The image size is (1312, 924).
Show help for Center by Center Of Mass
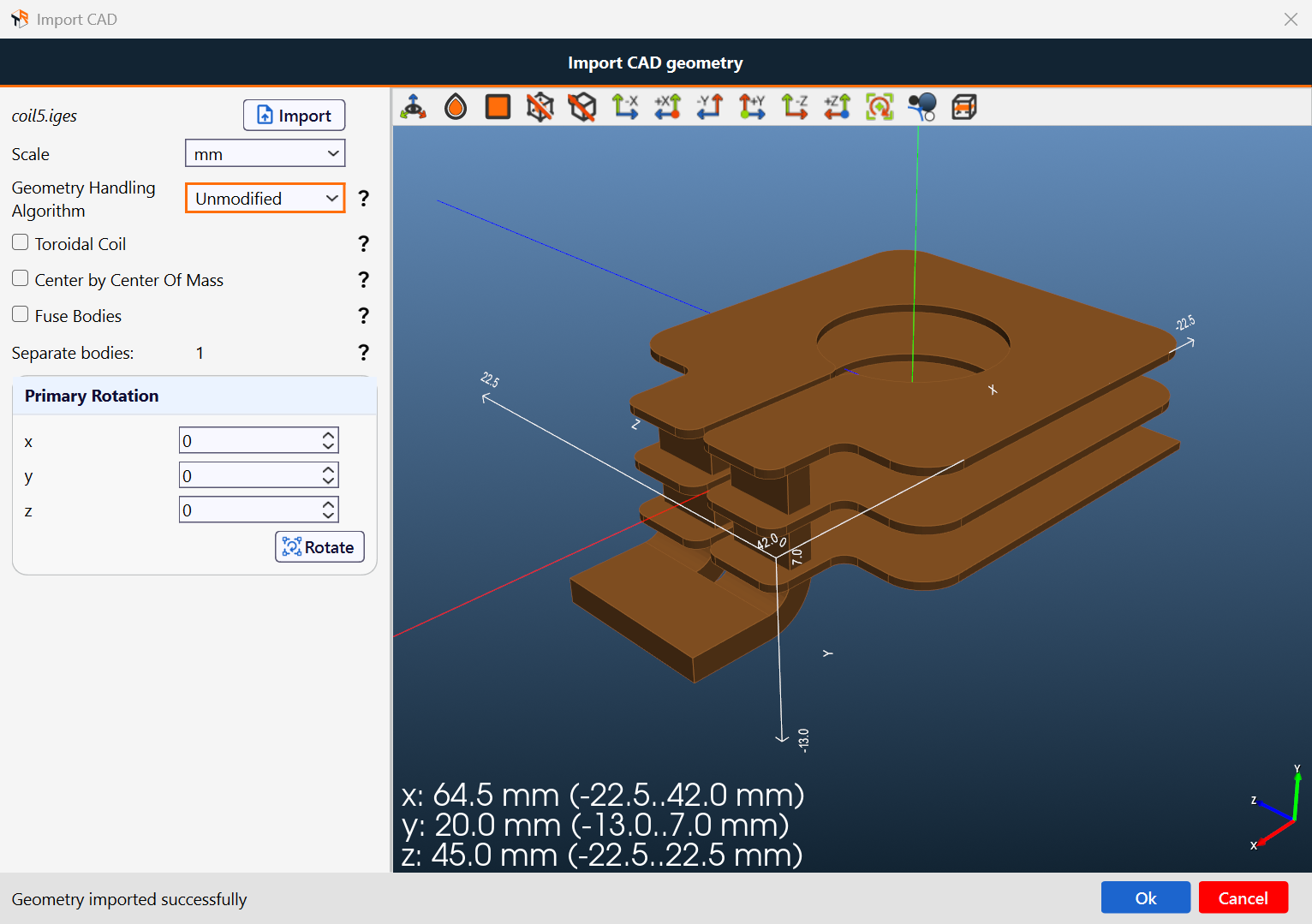pos(364,280)
